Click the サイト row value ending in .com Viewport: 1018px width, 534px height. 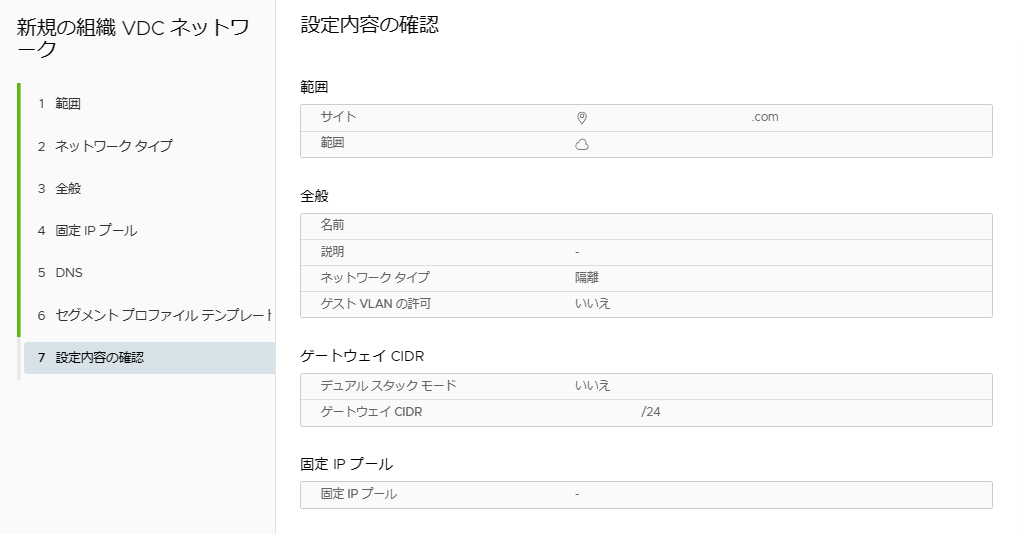pos(764,117)
